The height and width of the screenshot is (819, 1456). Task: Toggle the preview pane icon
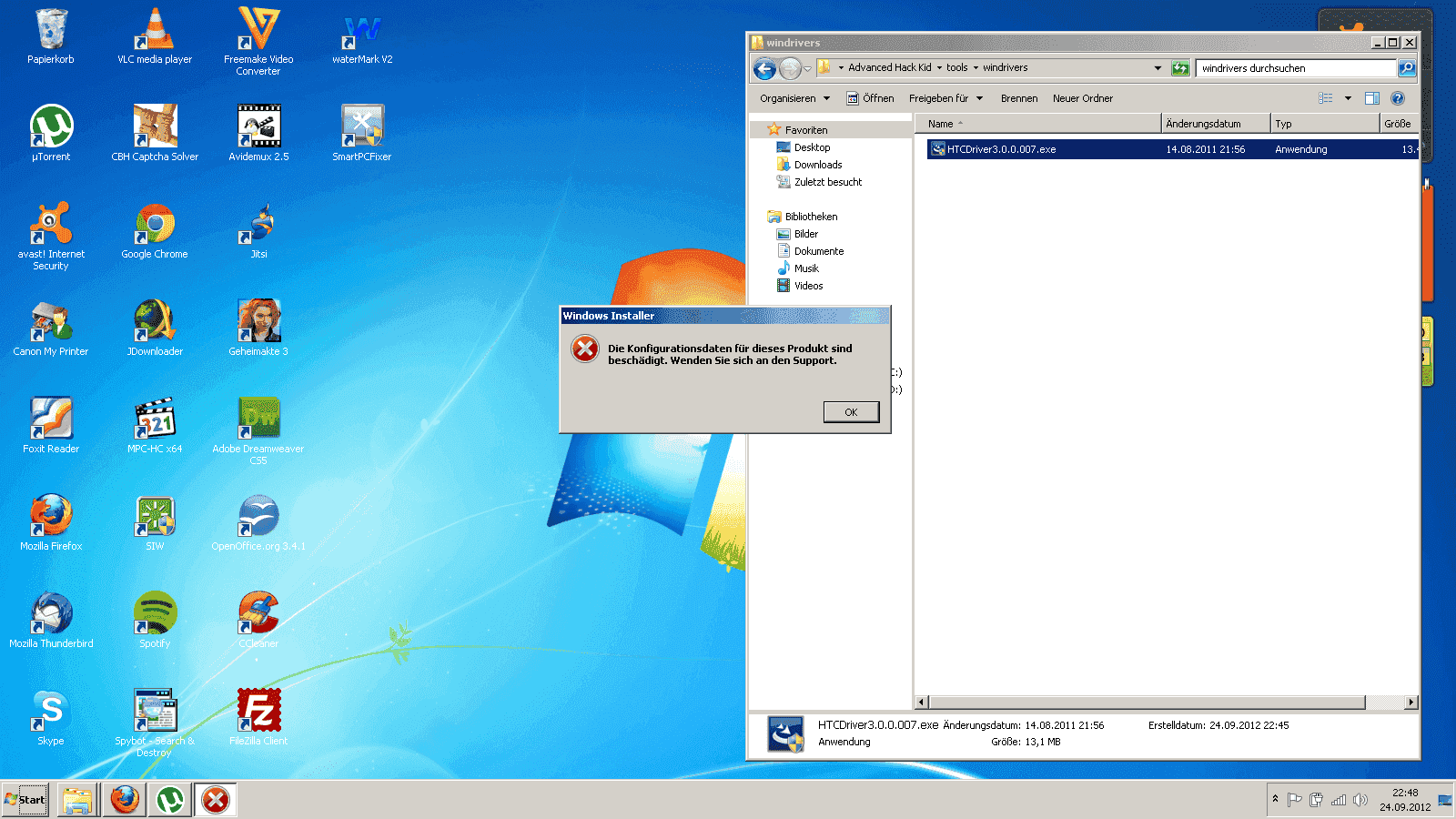(x=1372, y=98)
